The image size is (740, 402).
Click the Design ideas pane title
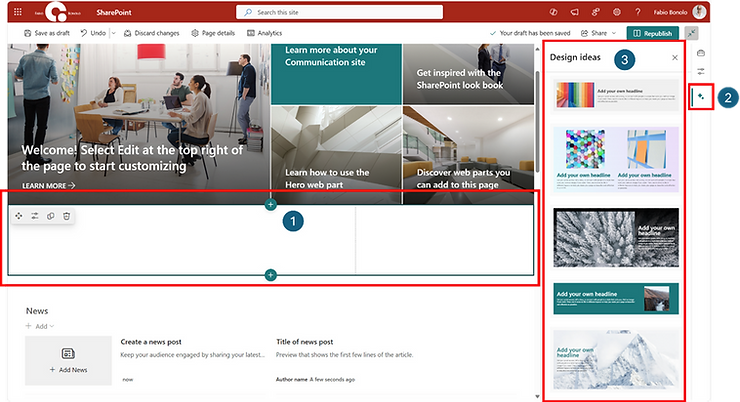(575, 57)
